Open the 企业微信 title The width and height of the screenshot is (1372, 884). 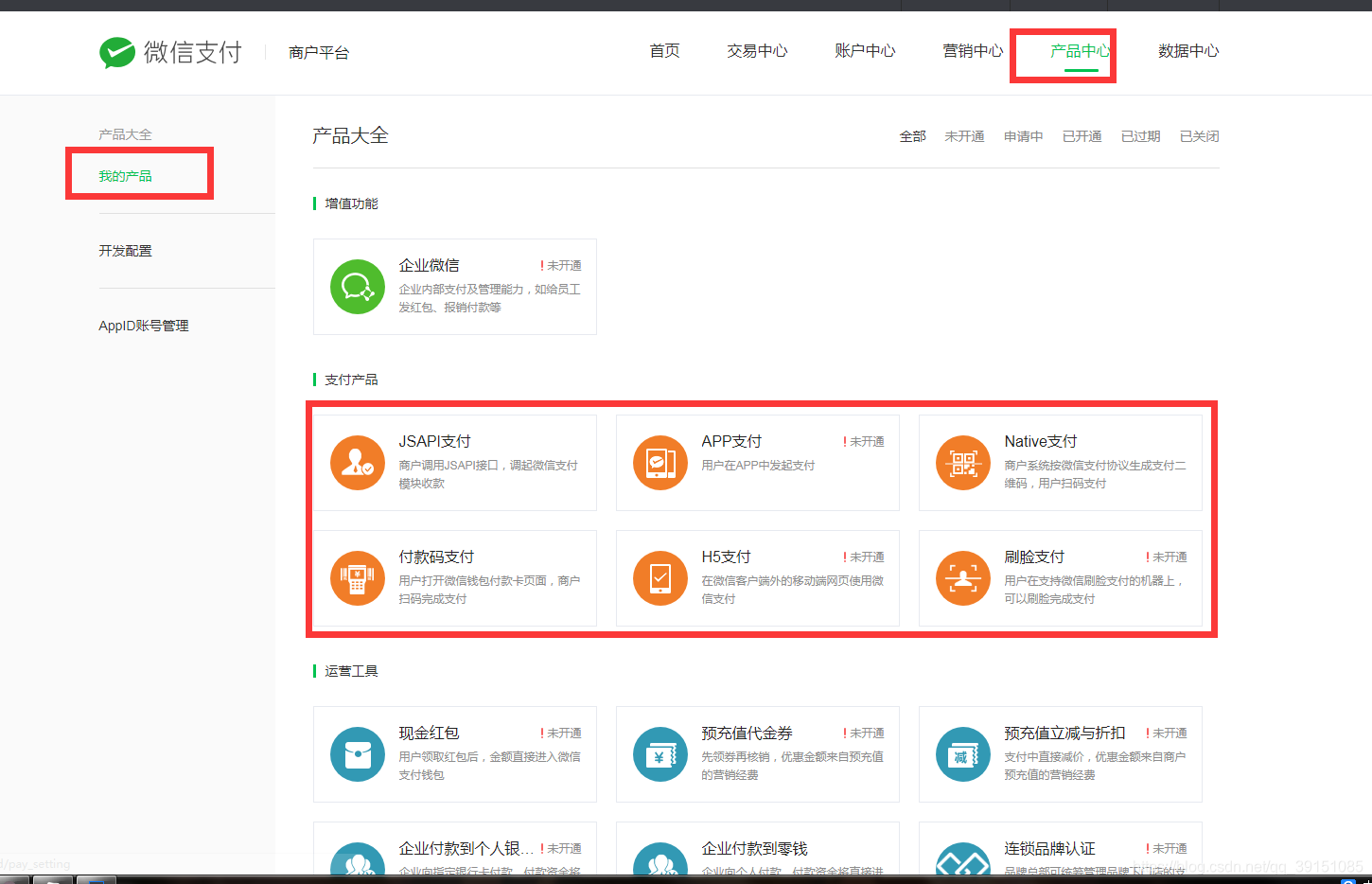tap(429, 265)
